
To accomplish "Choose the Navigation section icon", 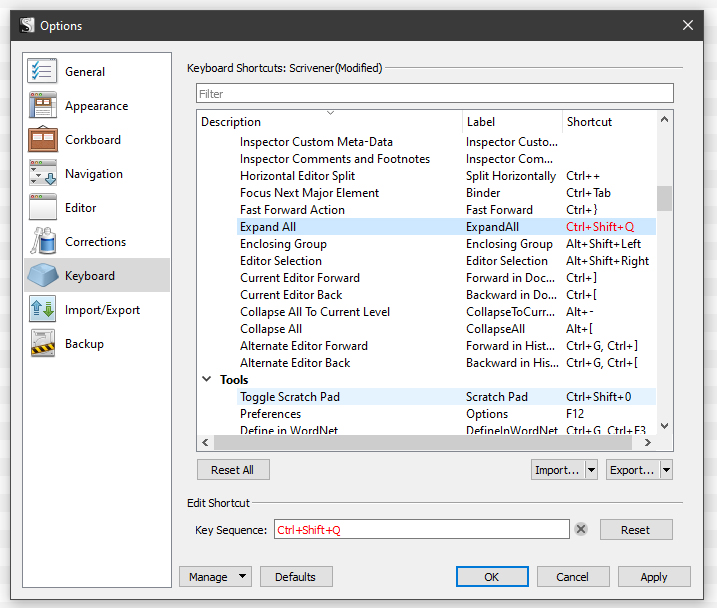I will [43, 173].
